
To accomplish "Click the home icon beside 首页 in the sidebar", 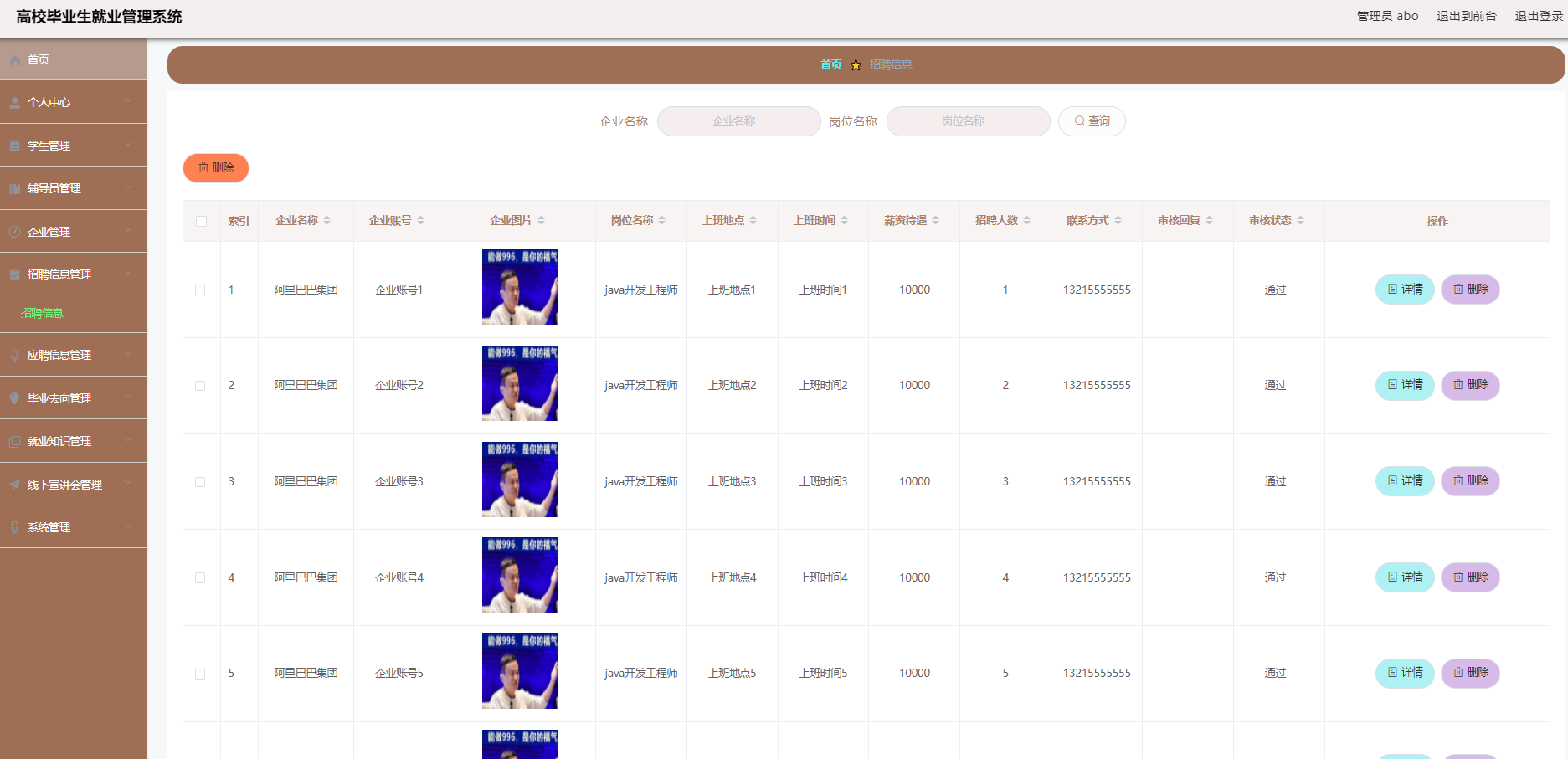I will (x=15, y=60).
